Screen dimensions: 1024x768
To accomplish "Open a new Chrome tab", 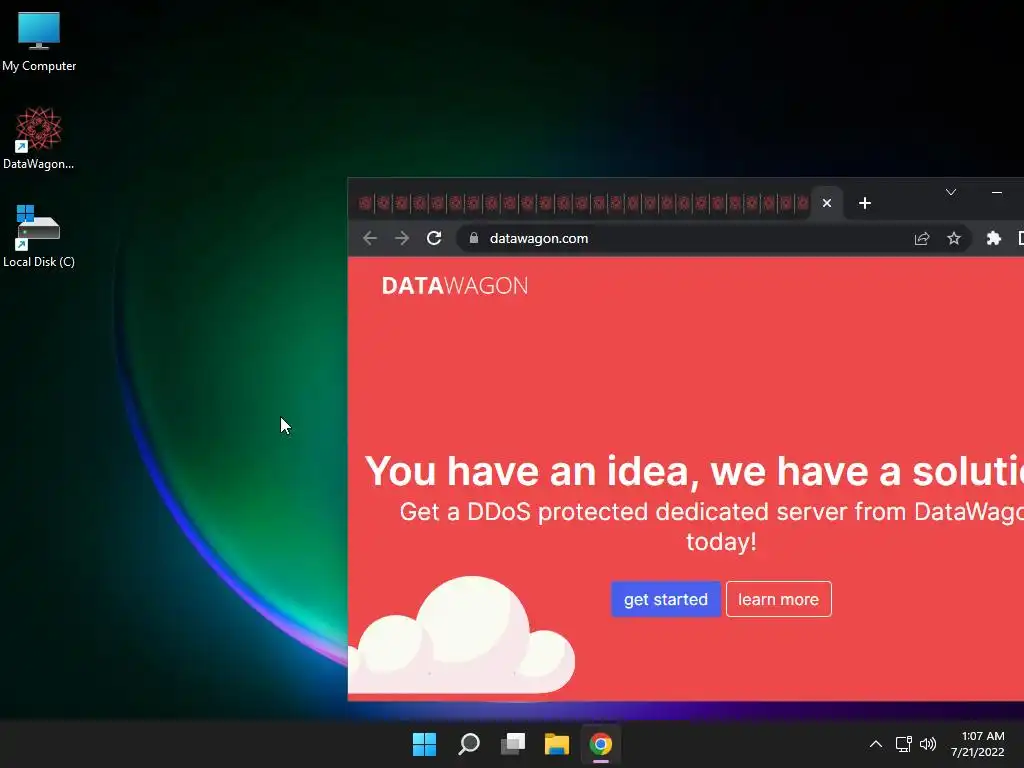I will [865, 203].
